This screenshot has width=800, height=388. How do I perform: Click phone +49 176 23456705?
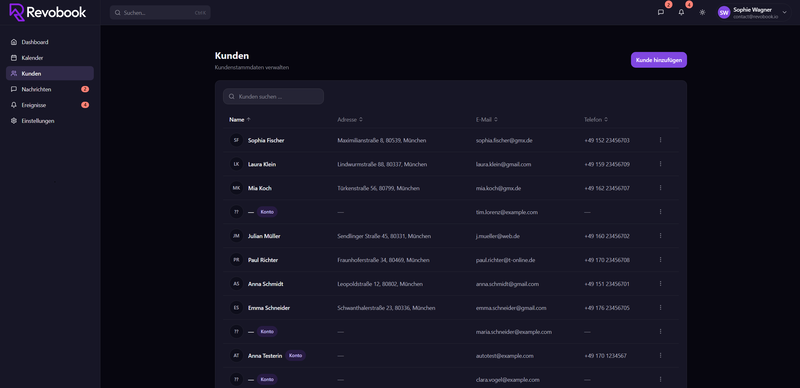(607, 308)
